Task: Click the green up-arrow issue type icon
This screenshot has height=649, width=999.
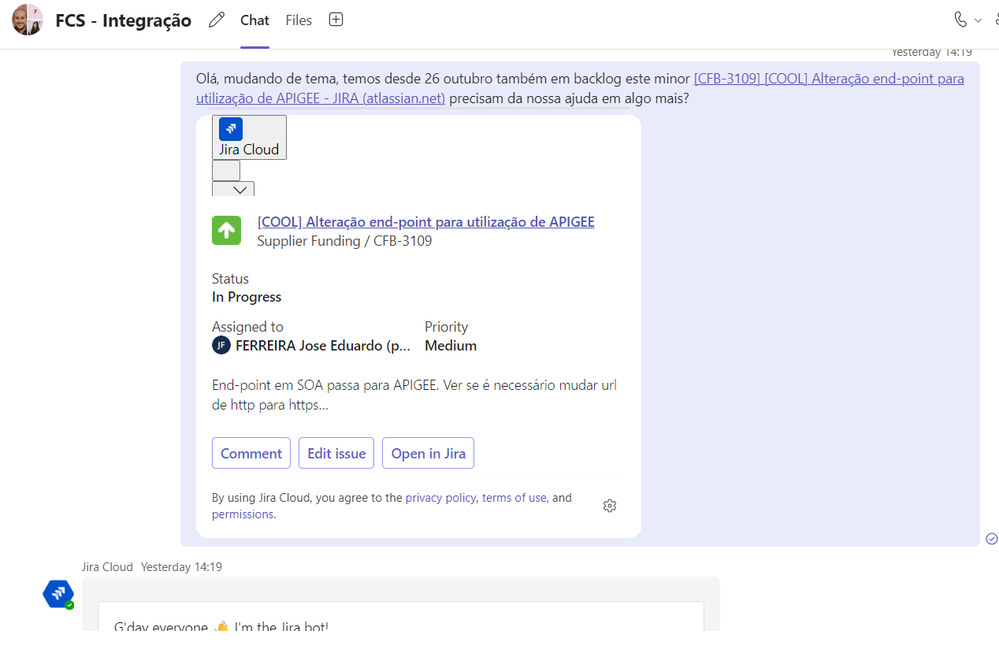Action: pyautogui.click(x=226, y=231)
